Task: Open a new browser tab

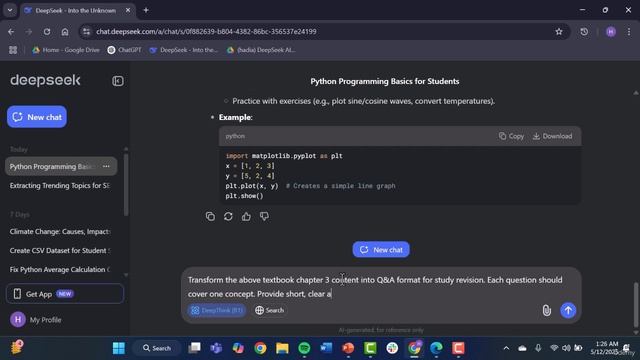Action: [x=146, y=10]
